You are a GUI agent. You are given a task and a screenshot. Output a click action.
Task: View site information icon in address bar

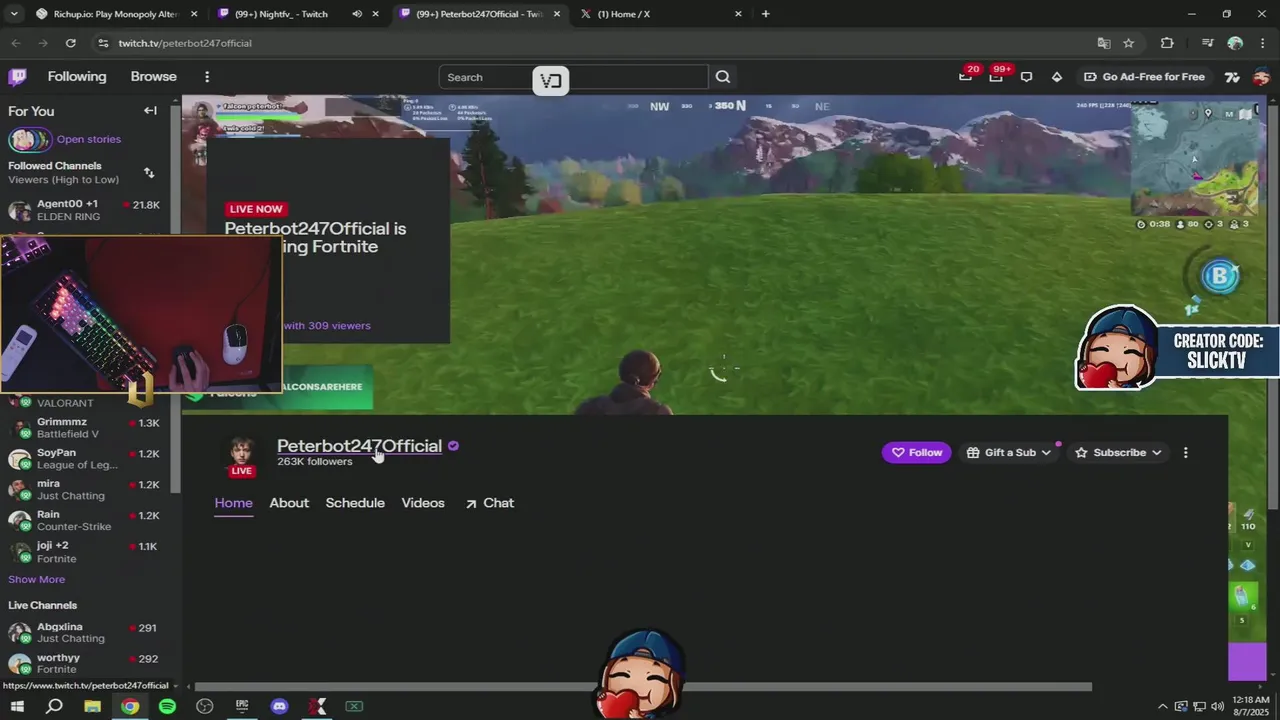(102, 43)
